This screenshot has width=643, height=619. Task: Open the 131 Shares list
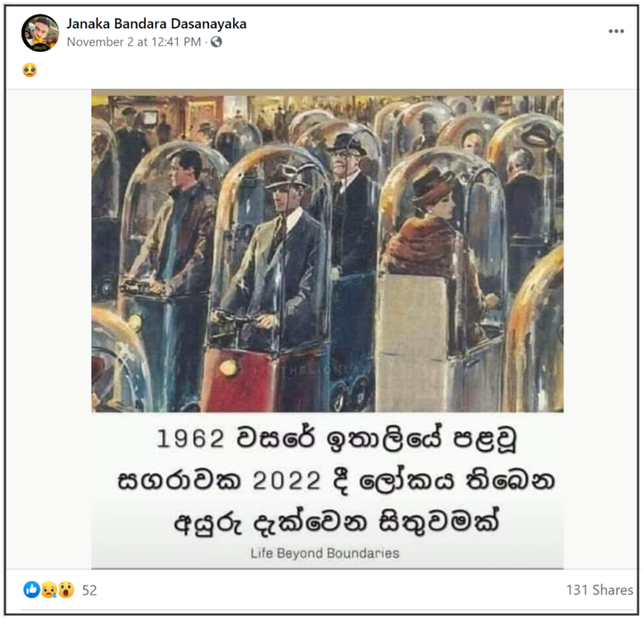pos(600,590)
